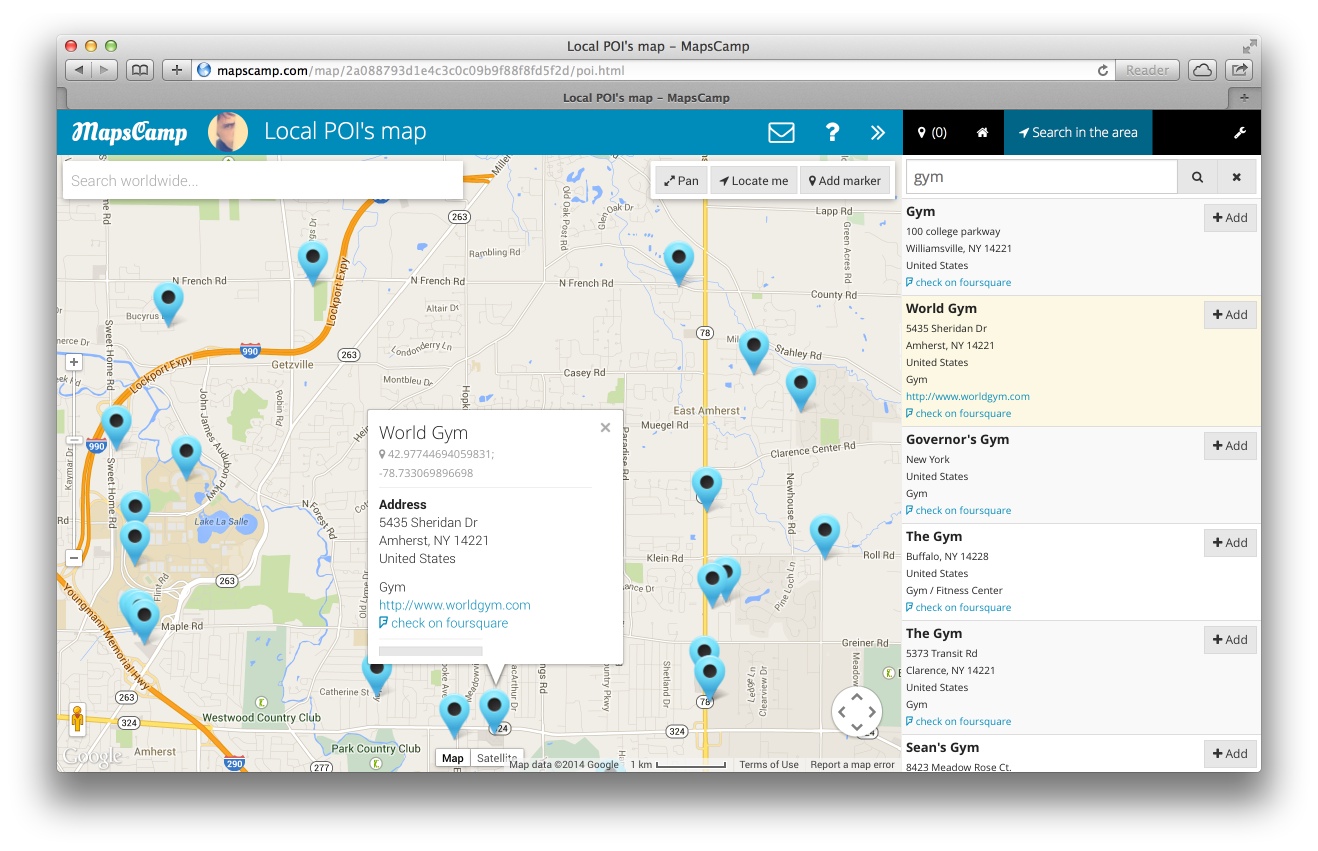Click the Search worldwide input field
This screenshot has width=1318, height=851.
[262, 181]
